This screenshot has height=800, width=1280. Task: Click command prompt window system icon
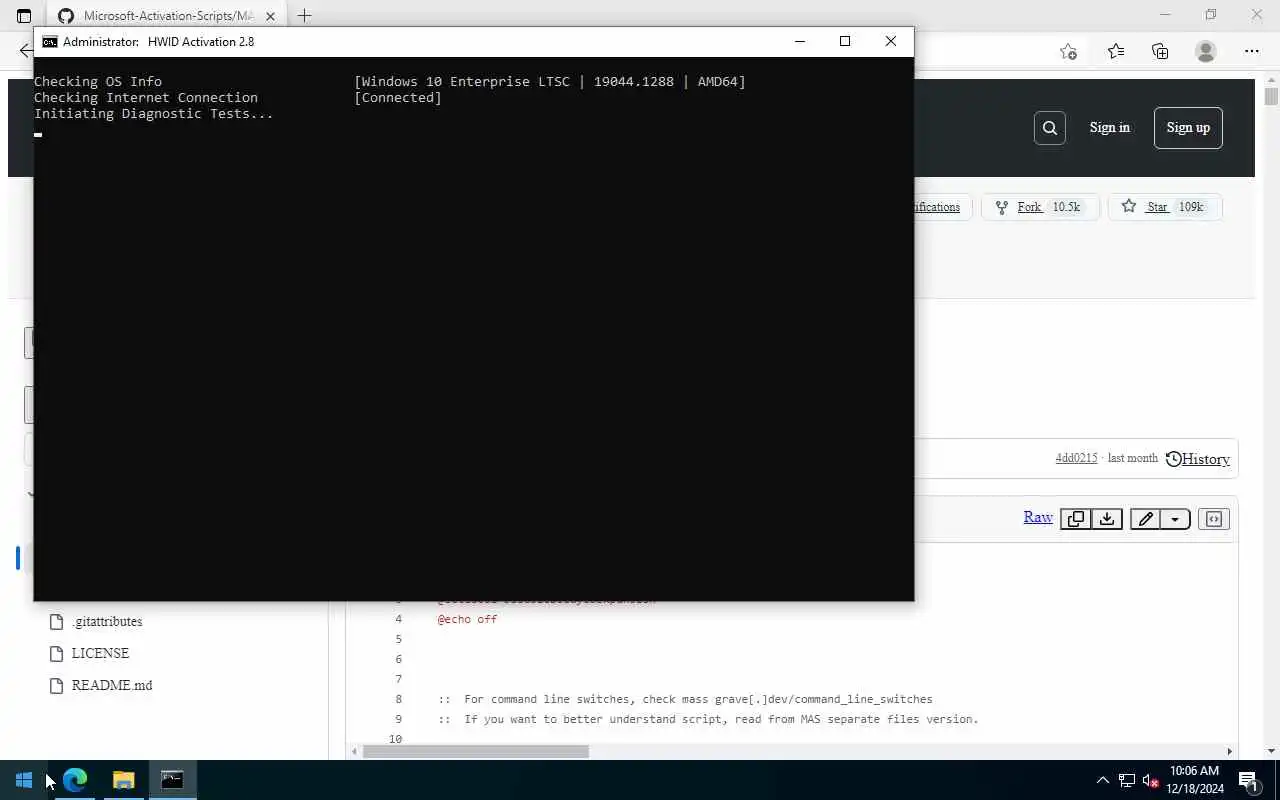point(49,42)
